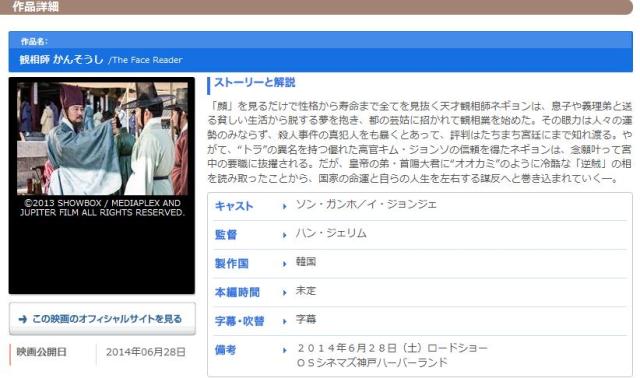
Task: Click the arrow marker next to 製作国
Action: click(284, 264)
